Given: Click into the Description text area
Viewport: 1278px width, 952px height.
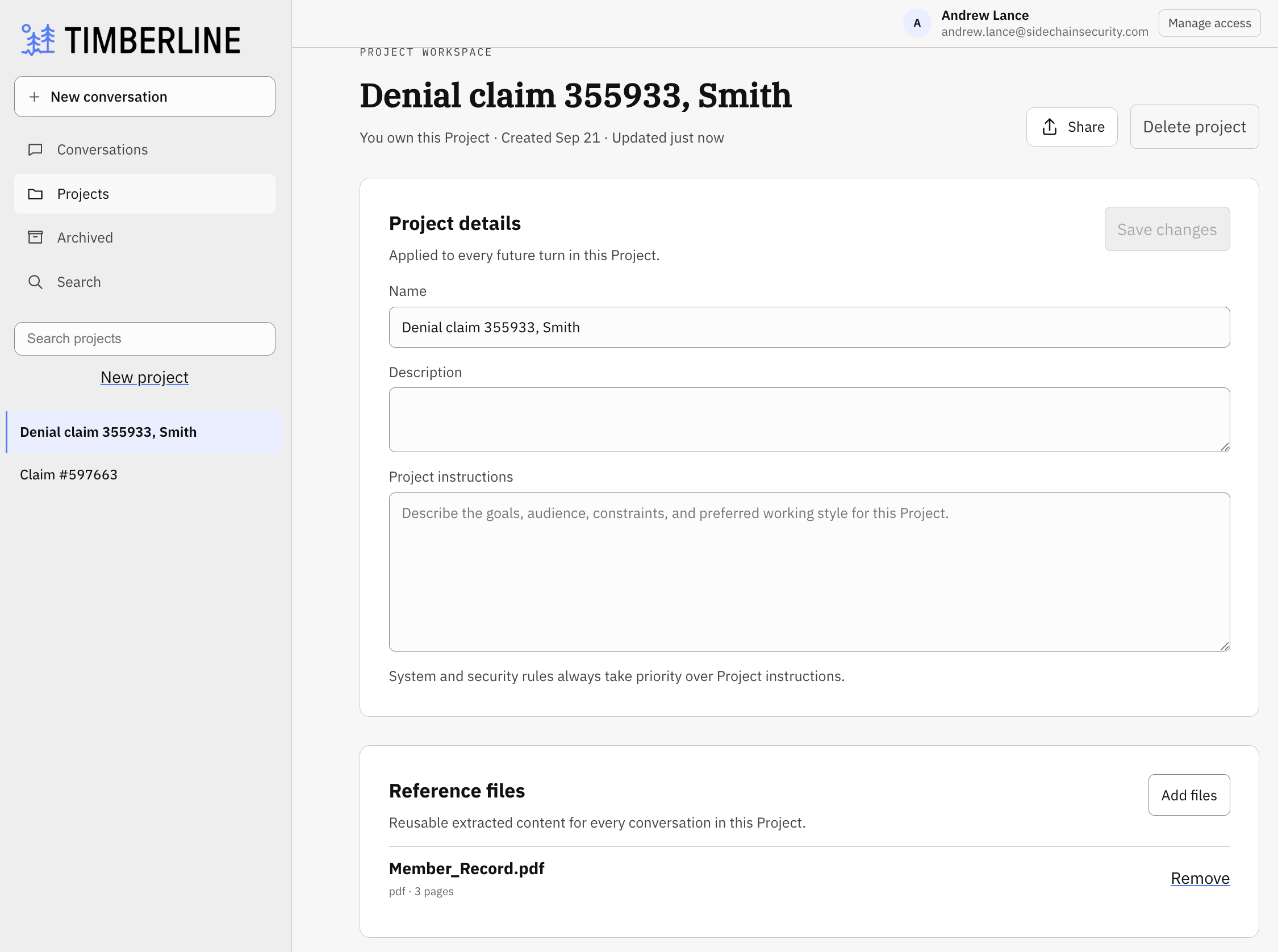Looking at the screenshot, I should tap(809, 420).
